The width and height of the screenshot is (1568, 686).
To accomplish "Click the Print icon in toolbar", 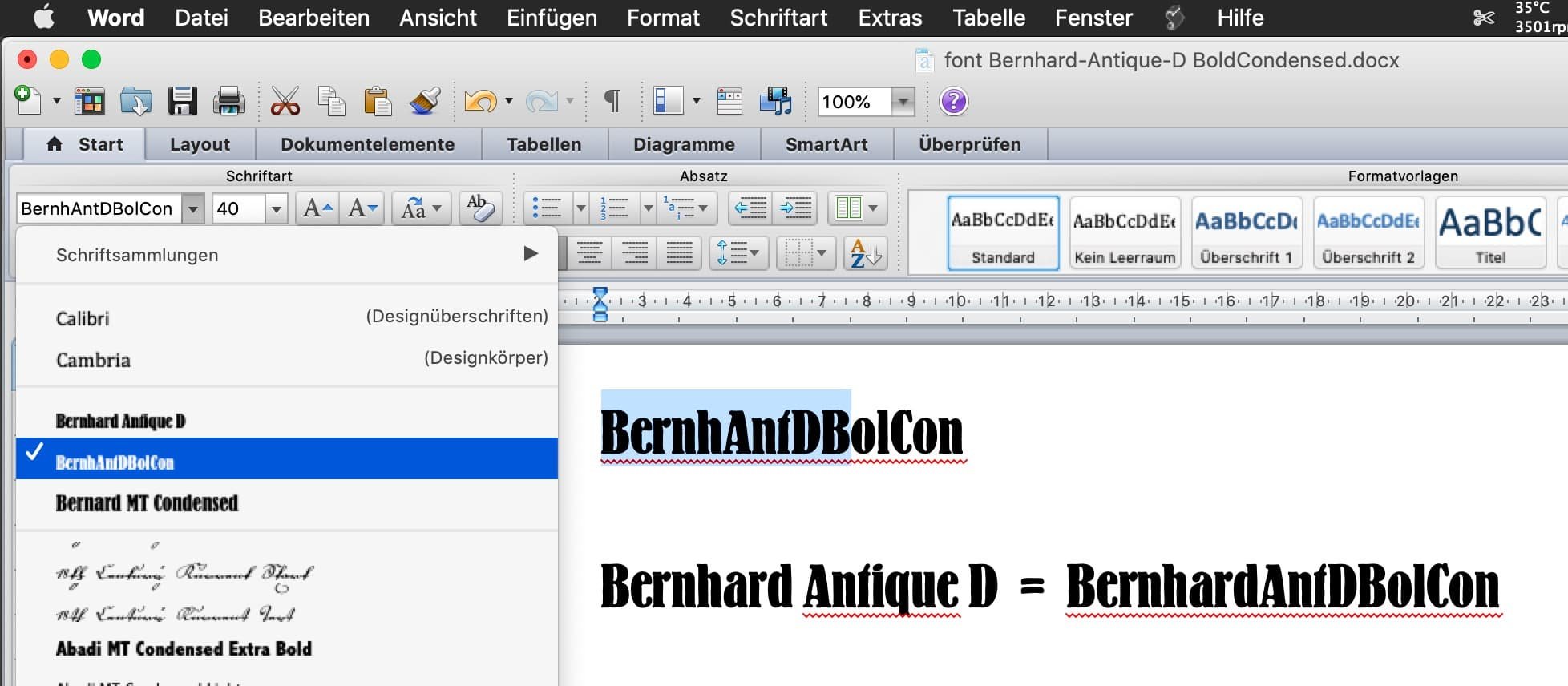I will tap(228, 102).
